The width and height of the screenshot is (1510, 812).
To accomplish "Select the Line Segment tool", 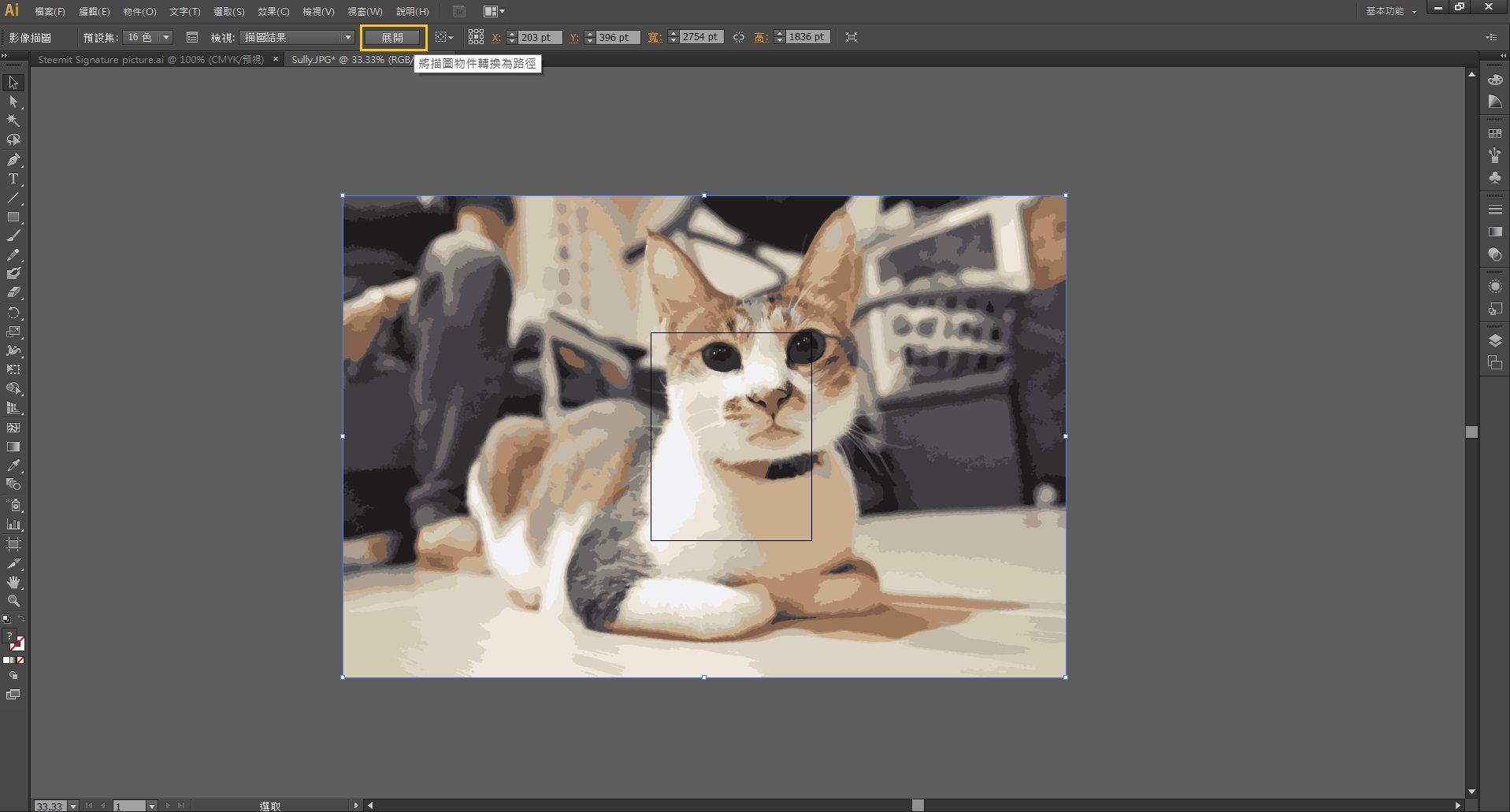I will coord(13,198).
